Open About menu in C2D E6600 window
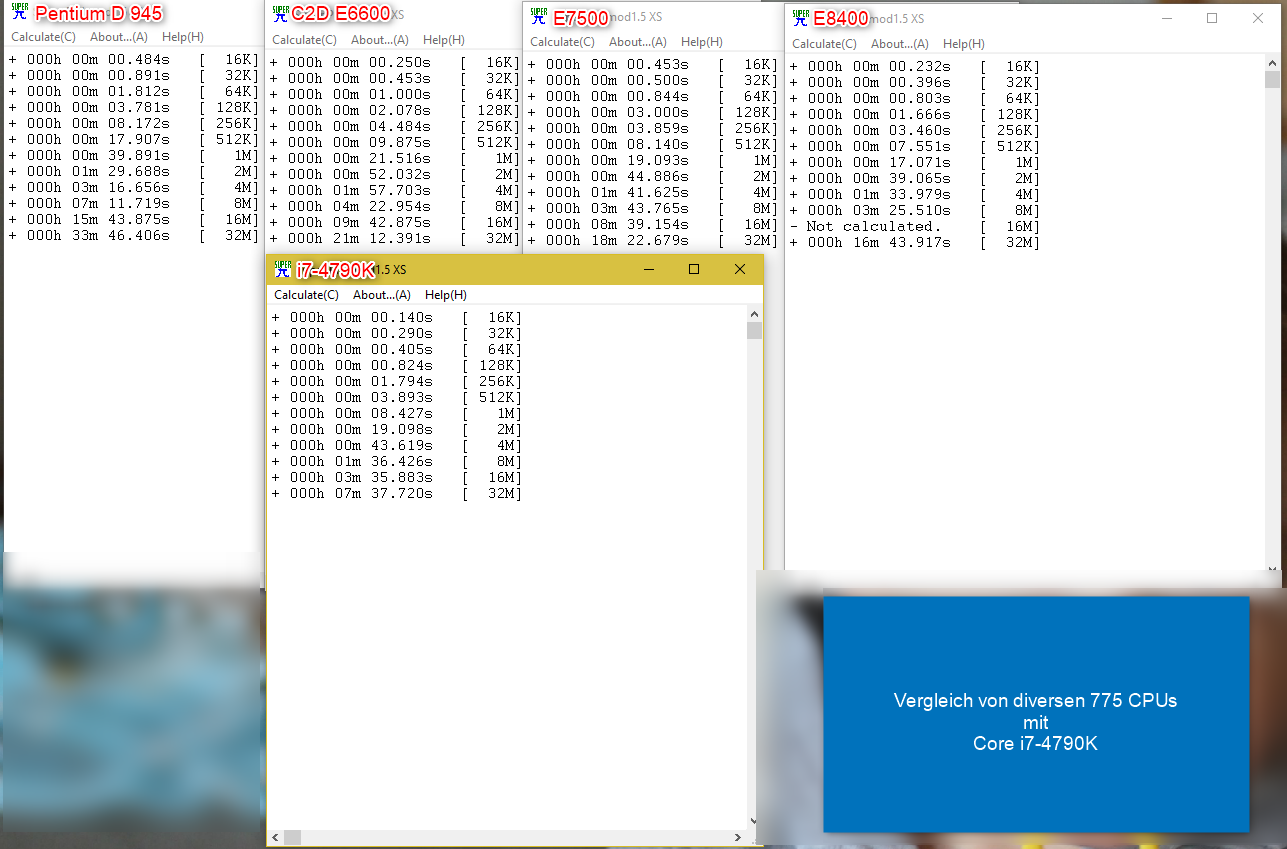 tap(380, 40)
